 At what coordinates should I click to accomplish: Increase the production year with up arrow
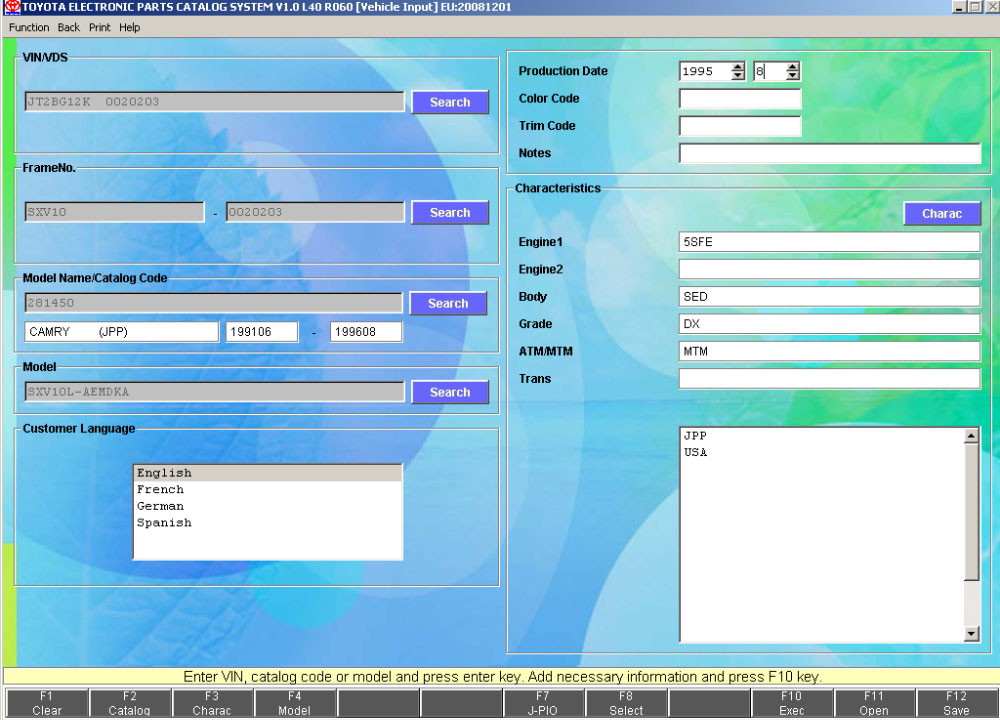coord(738,67)
